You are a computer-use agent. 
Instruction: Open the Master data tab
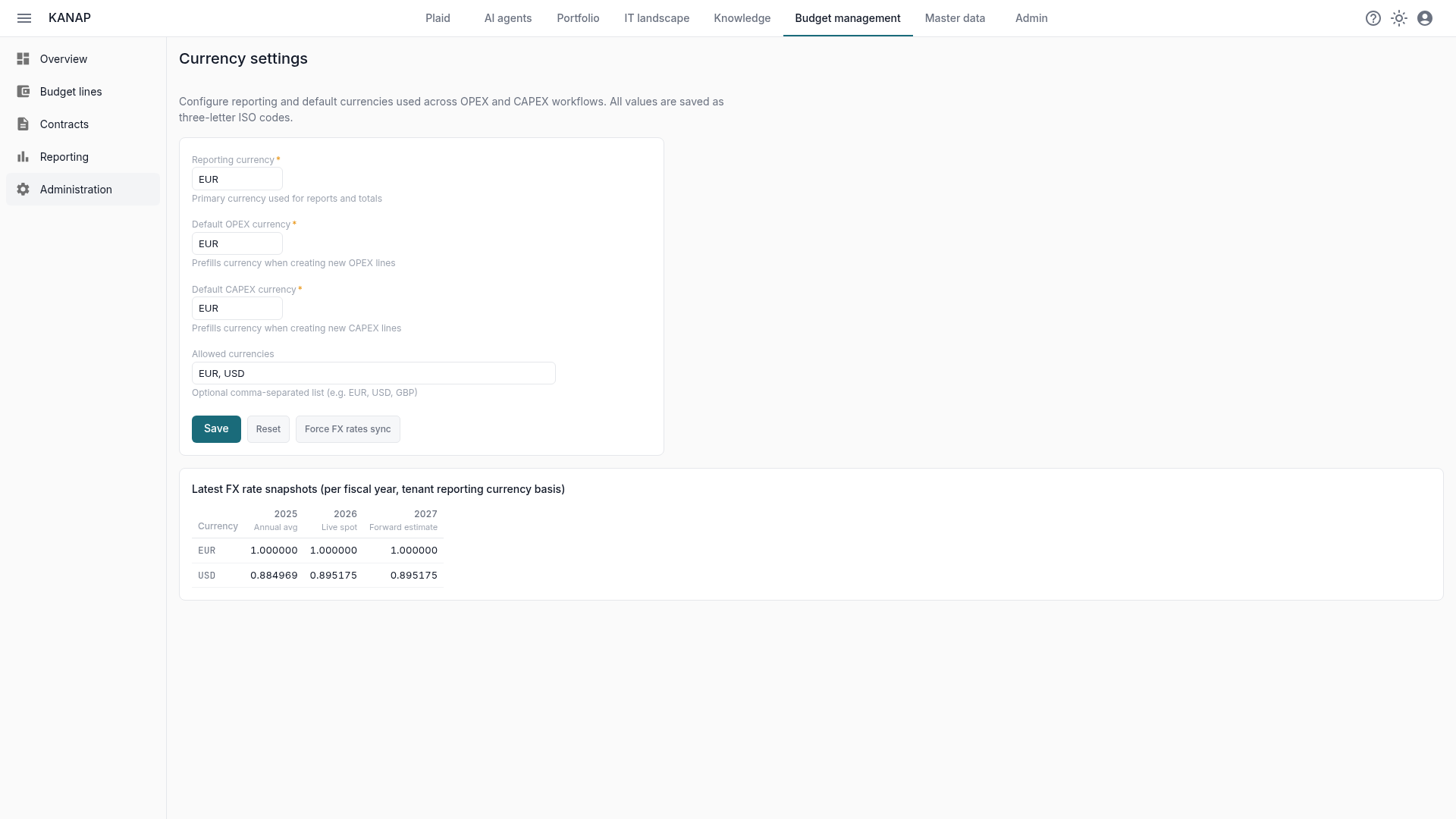955,18
